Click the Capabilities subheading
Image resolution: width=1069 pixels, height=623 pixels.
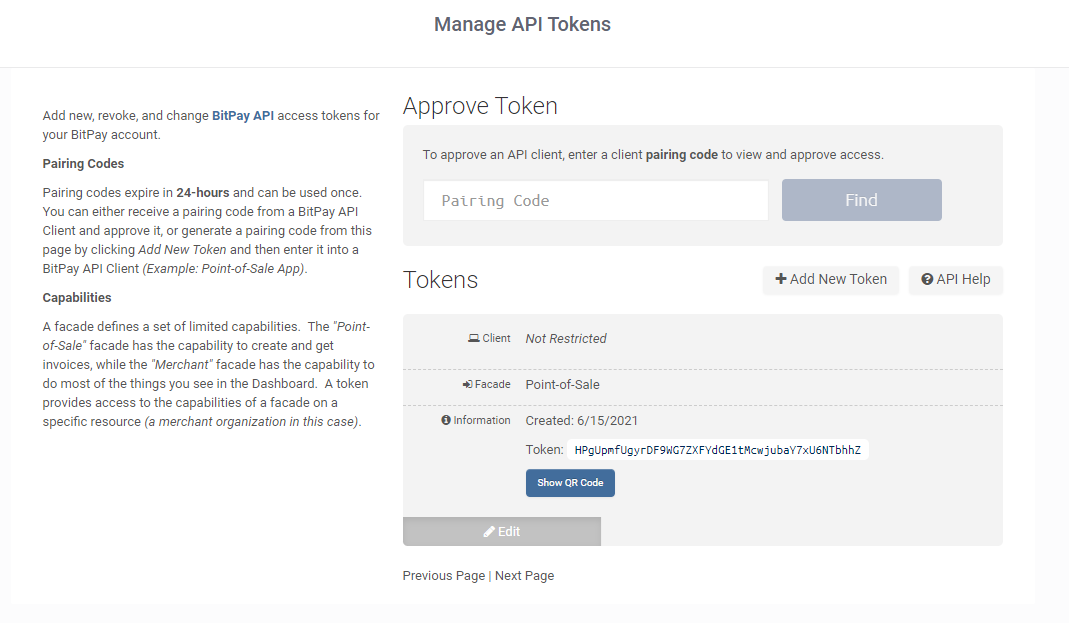pyautogui.click(x=77, y=298)
